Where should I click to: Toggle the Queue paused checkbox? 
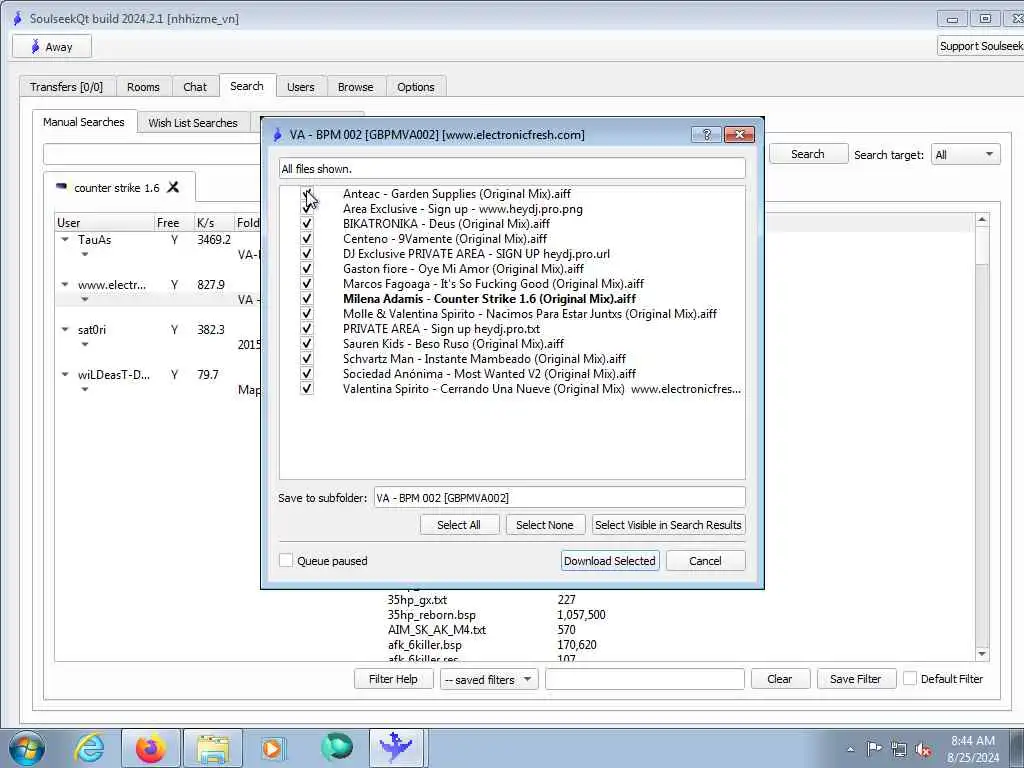coord(286,560)
